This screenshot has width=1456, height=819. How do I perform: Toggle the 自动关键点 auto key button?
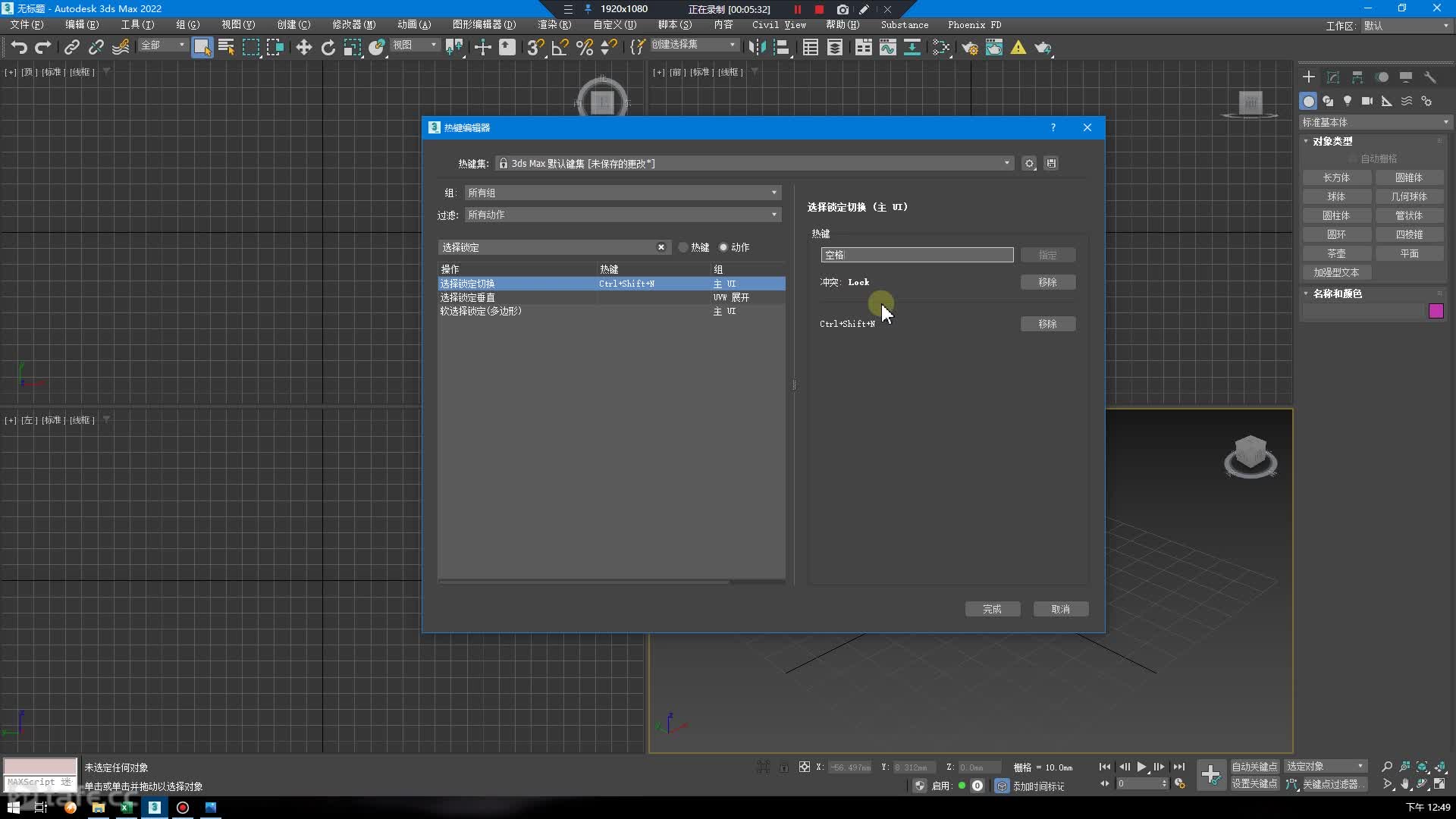(1254, 767)
